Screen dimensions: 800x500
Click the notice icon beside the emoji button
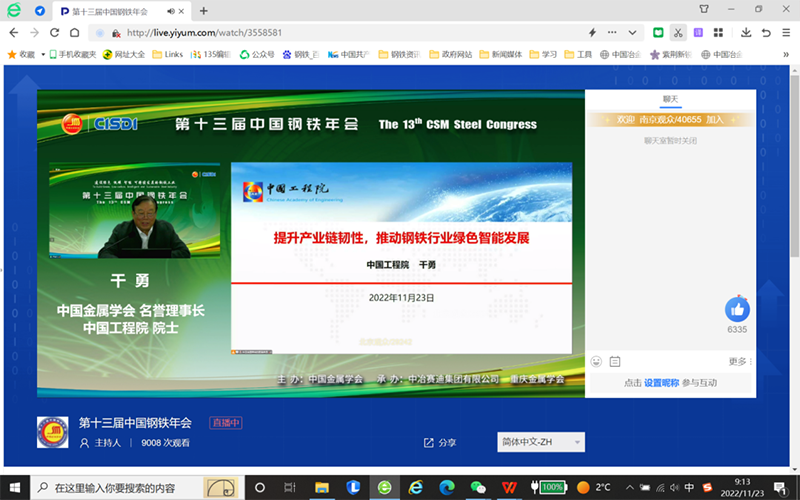tap(615, 361)
